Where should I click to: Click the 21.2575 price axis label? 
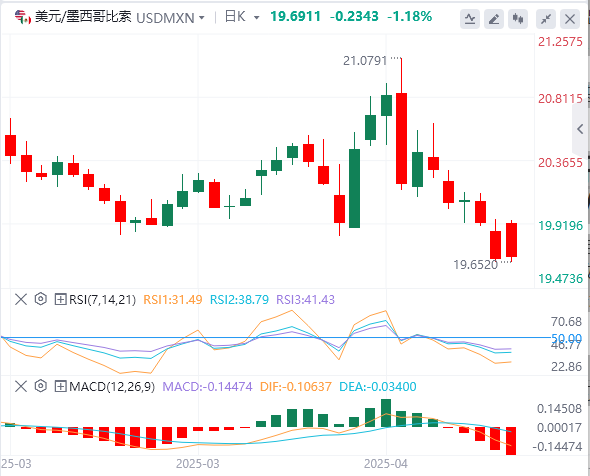[560, 42]
